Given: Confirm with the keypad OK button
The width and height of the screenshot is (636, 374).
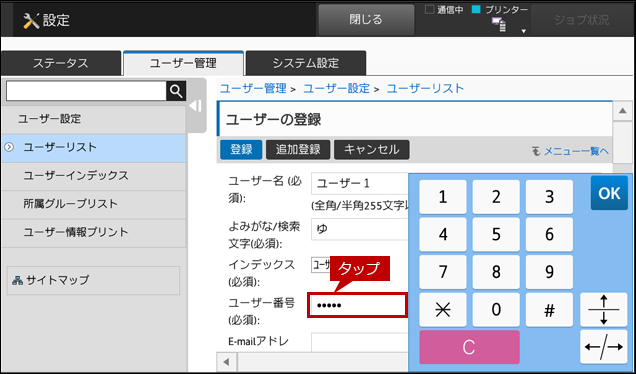Looking at the screenshot, I should click(x=609, y=193).
